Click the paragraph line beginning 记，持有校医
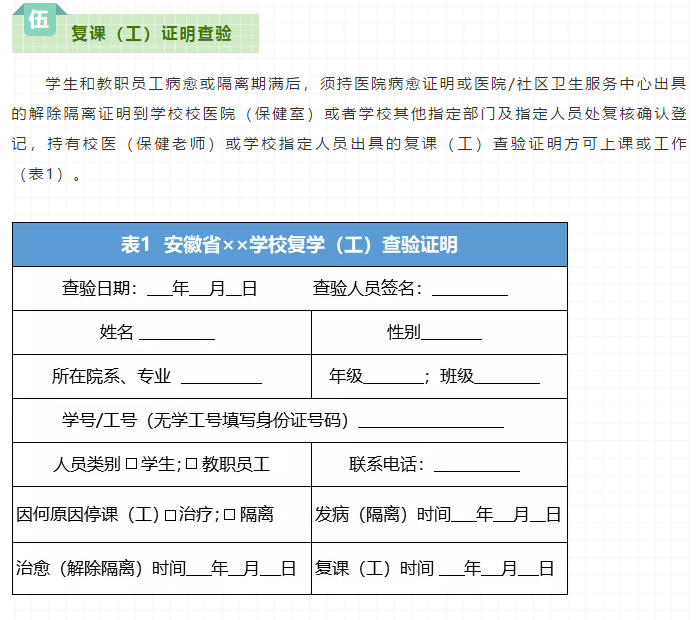Image resolution: width=698 pixels, height=620 pixels. coord(349,144)
